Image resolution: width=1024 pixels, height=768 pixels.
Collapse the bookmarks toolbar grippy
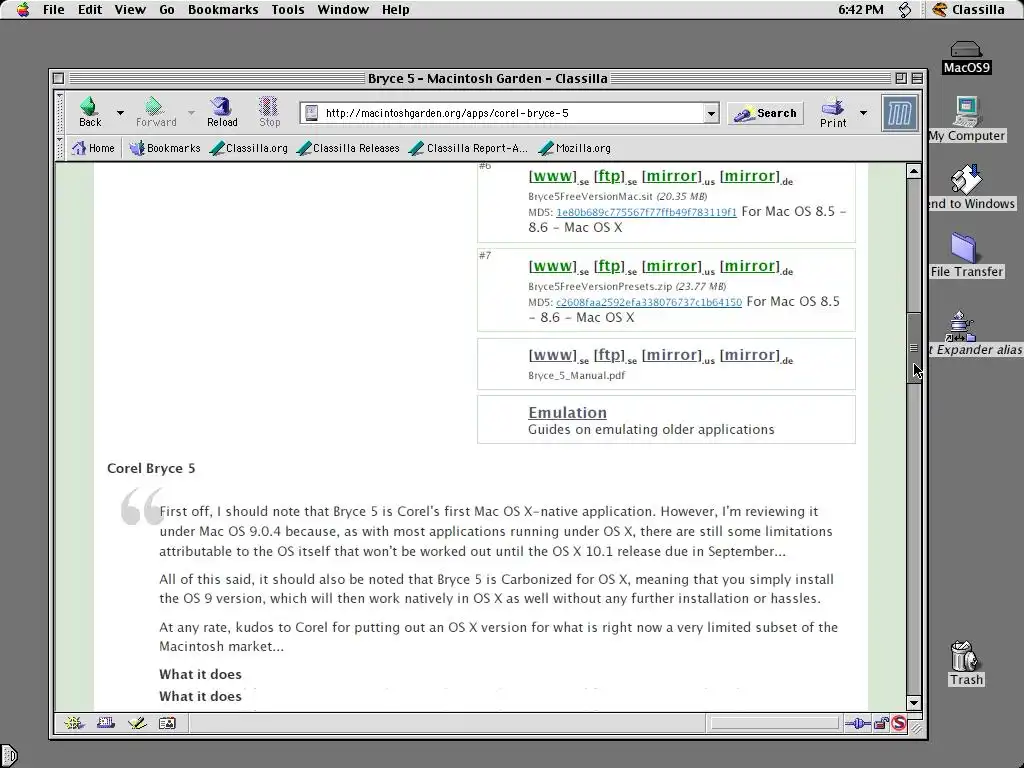pos(60,148)
